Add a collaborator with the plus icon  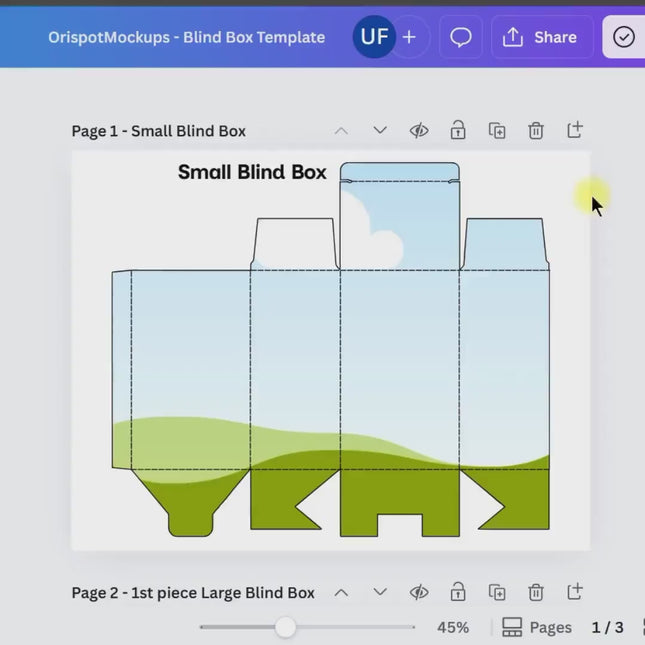tap(409, 37)
